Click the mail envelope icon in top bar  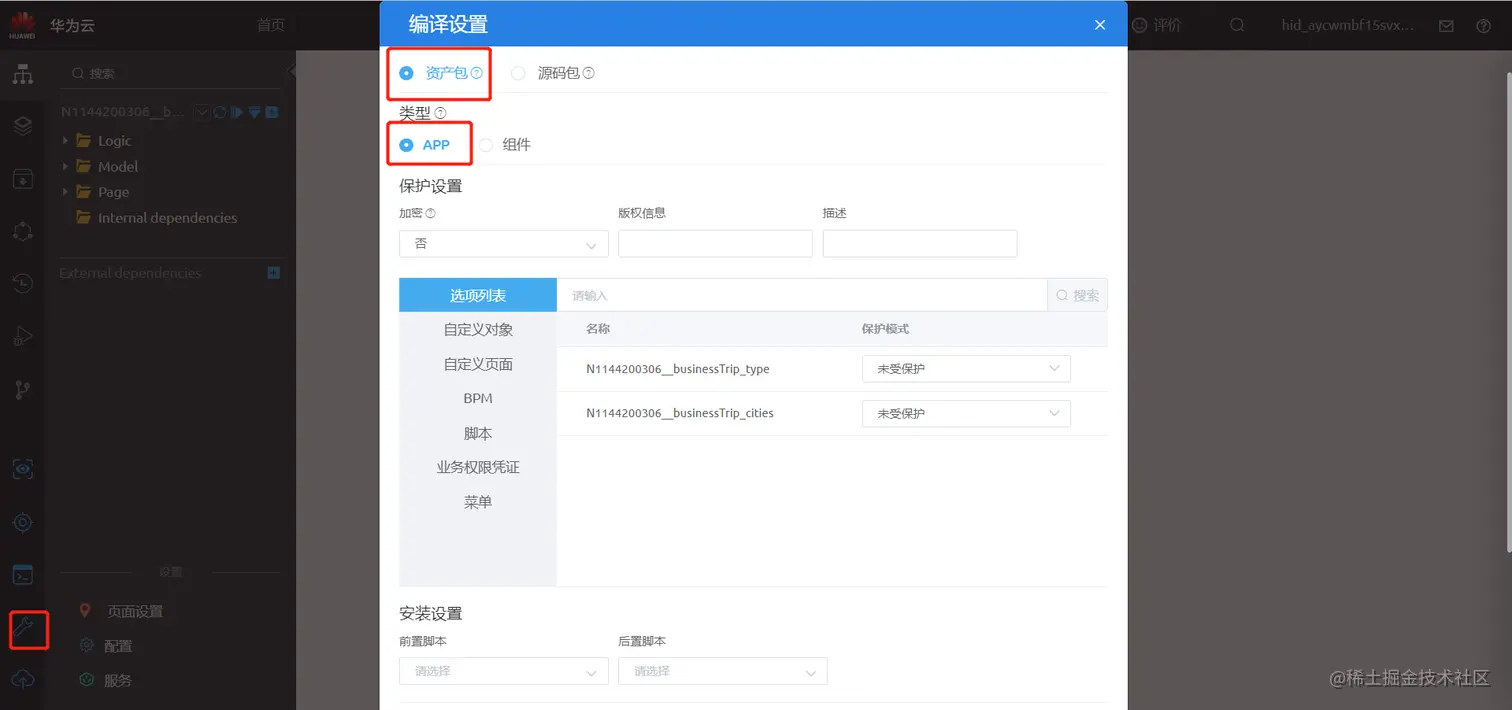[1446, 25]
